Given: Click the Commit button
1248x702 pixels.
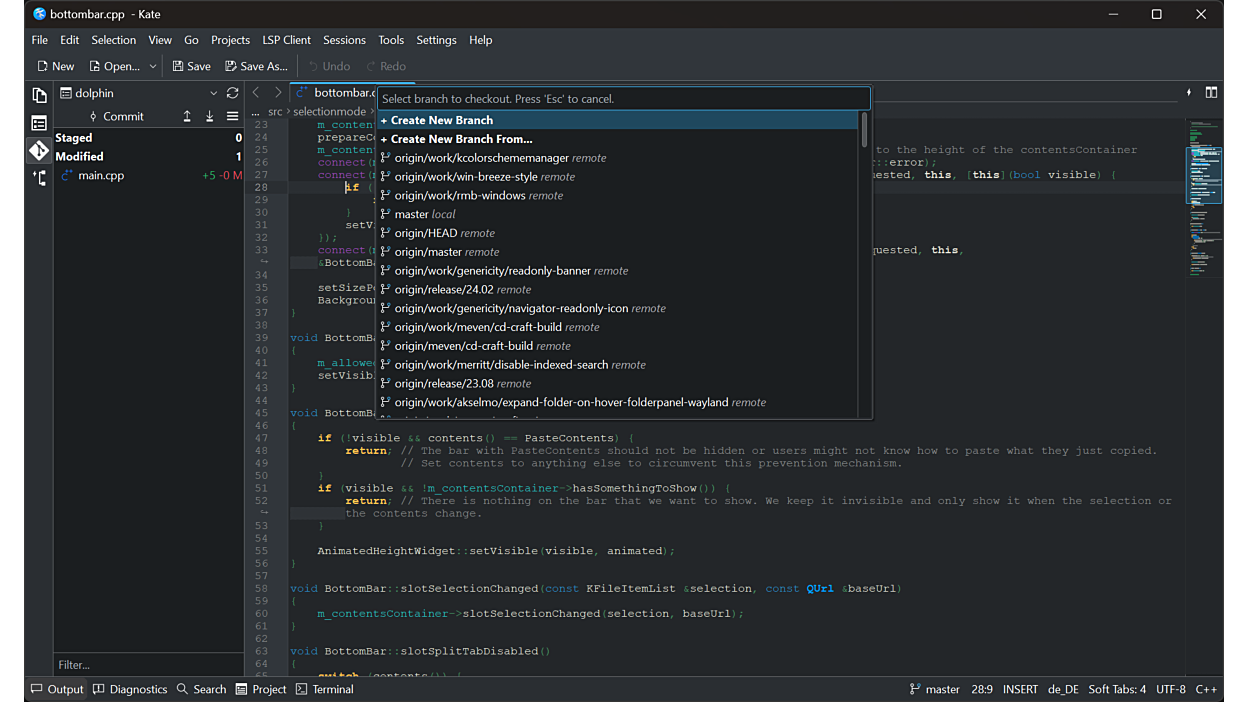Looking at the screenshot, I should click(116, 116).
